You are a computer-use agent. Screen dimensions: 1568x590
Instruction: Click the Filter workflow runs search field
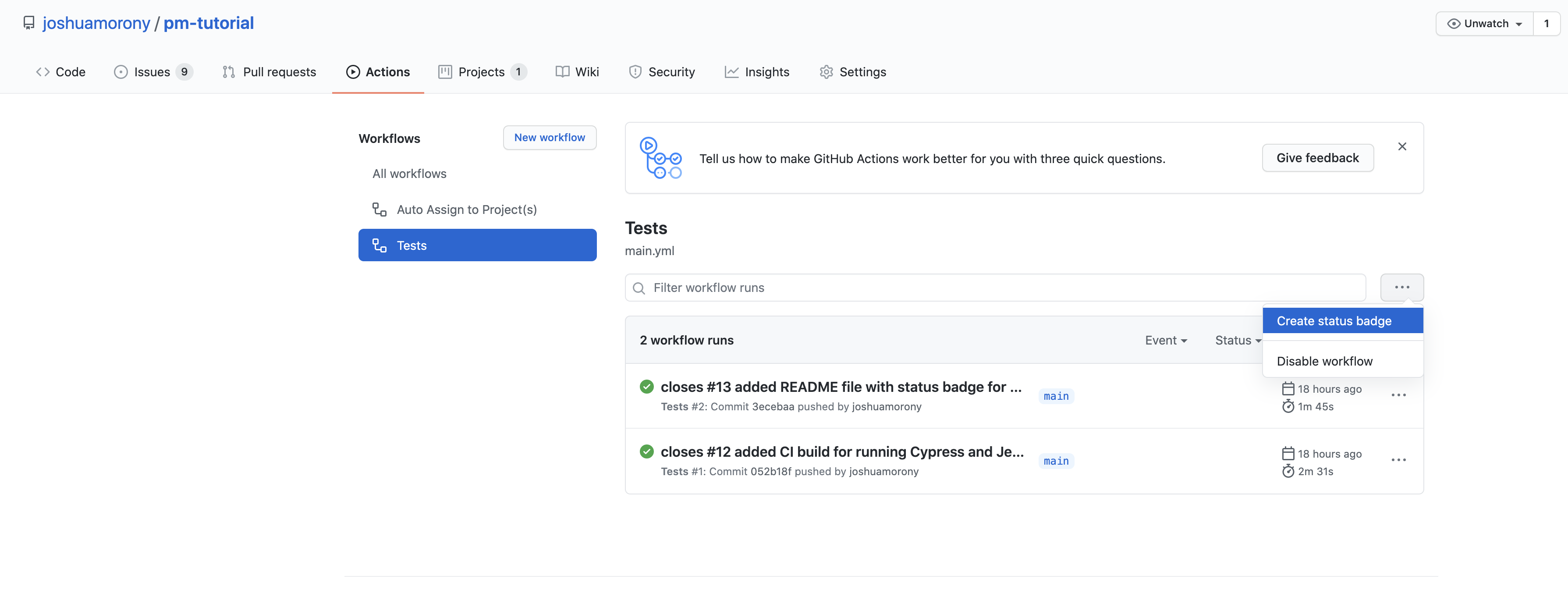pos(995,288)
